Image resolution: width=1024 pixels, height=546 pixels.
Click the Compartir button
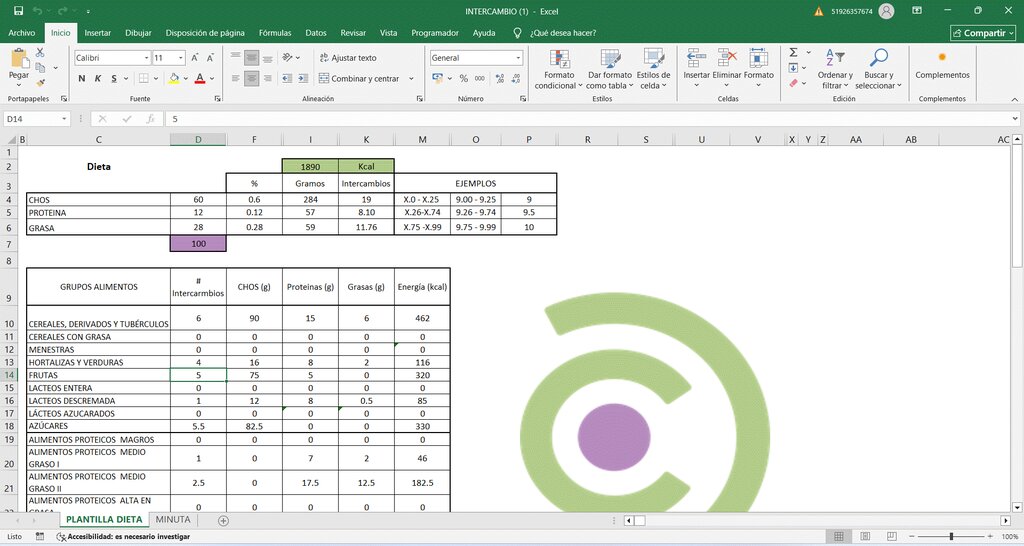point(983,33)
